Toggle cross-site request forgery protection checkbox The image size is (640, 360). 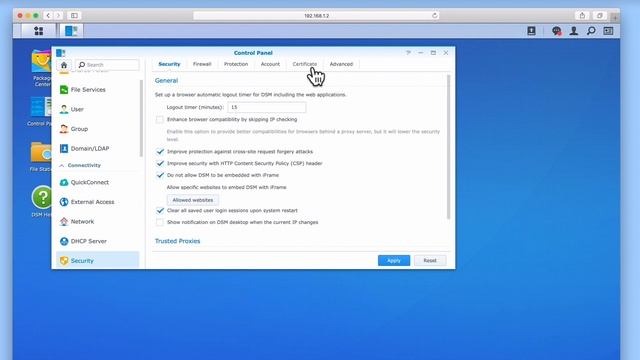point(160,151)
